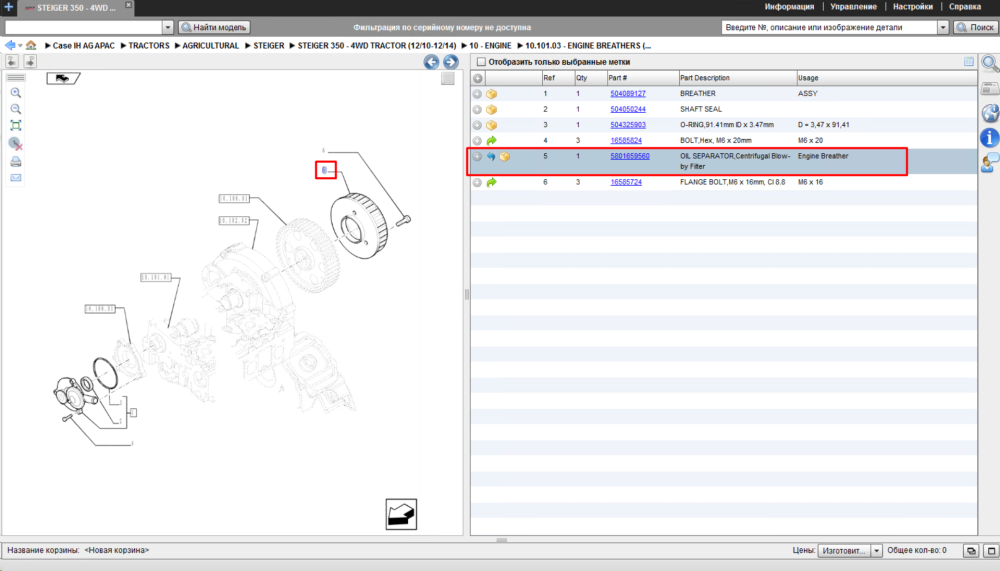
Task: Close the STEIGER 350 tab
Action: click(x=128, y=5)
